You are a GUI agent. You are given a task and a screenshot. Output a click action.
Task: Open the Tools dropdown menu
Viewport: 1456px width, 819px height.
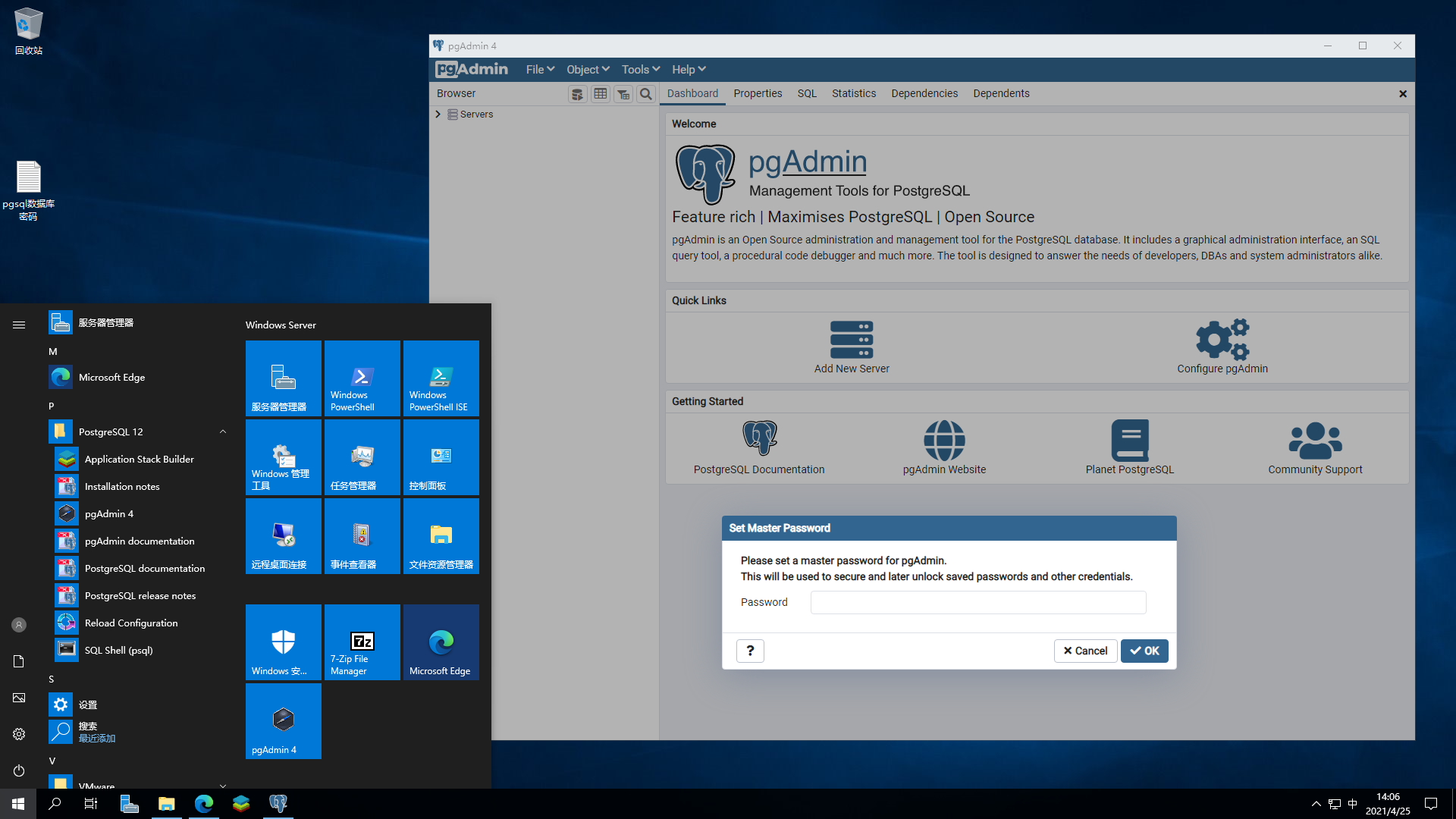point(639,69)
